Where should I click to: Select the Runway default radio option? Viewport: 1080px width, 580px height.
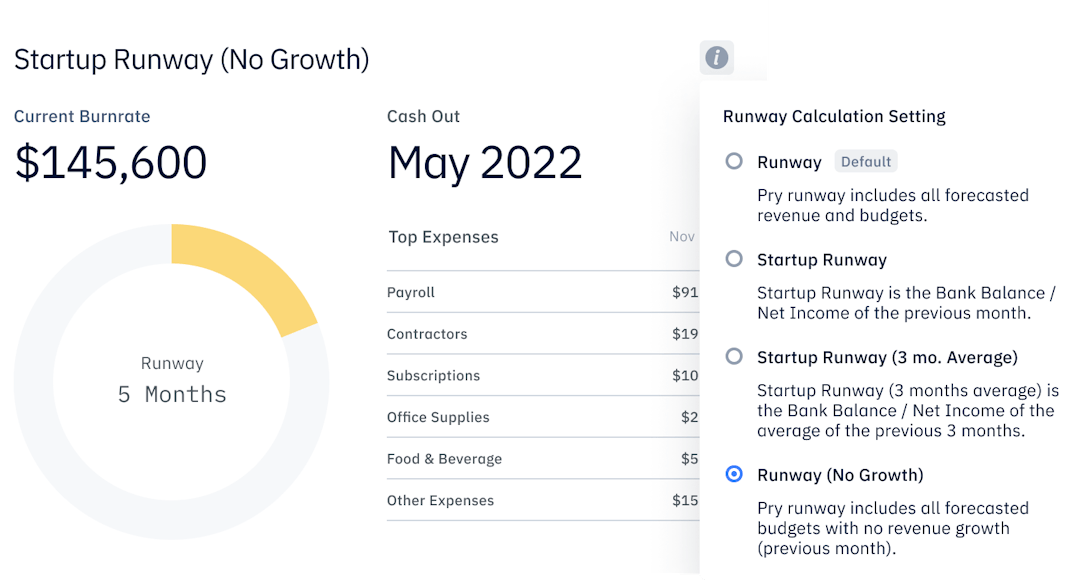point(734,161)
